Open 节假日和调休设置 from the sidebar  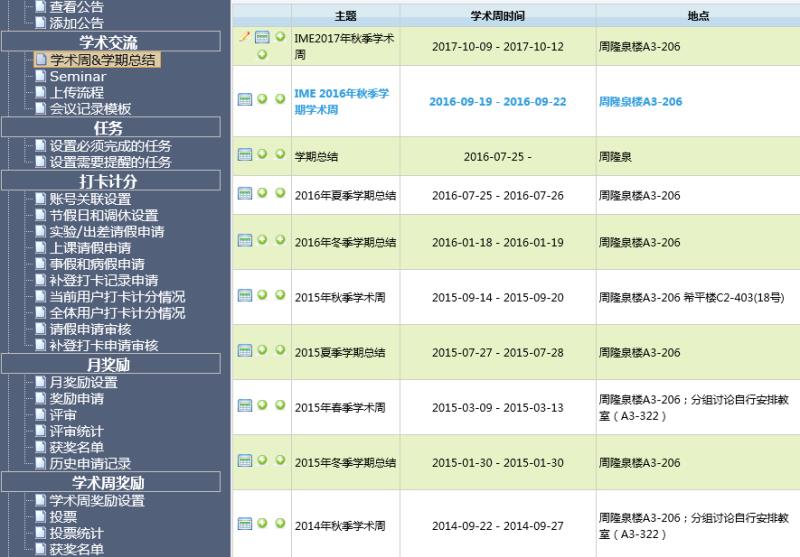(x=103, y=216)
